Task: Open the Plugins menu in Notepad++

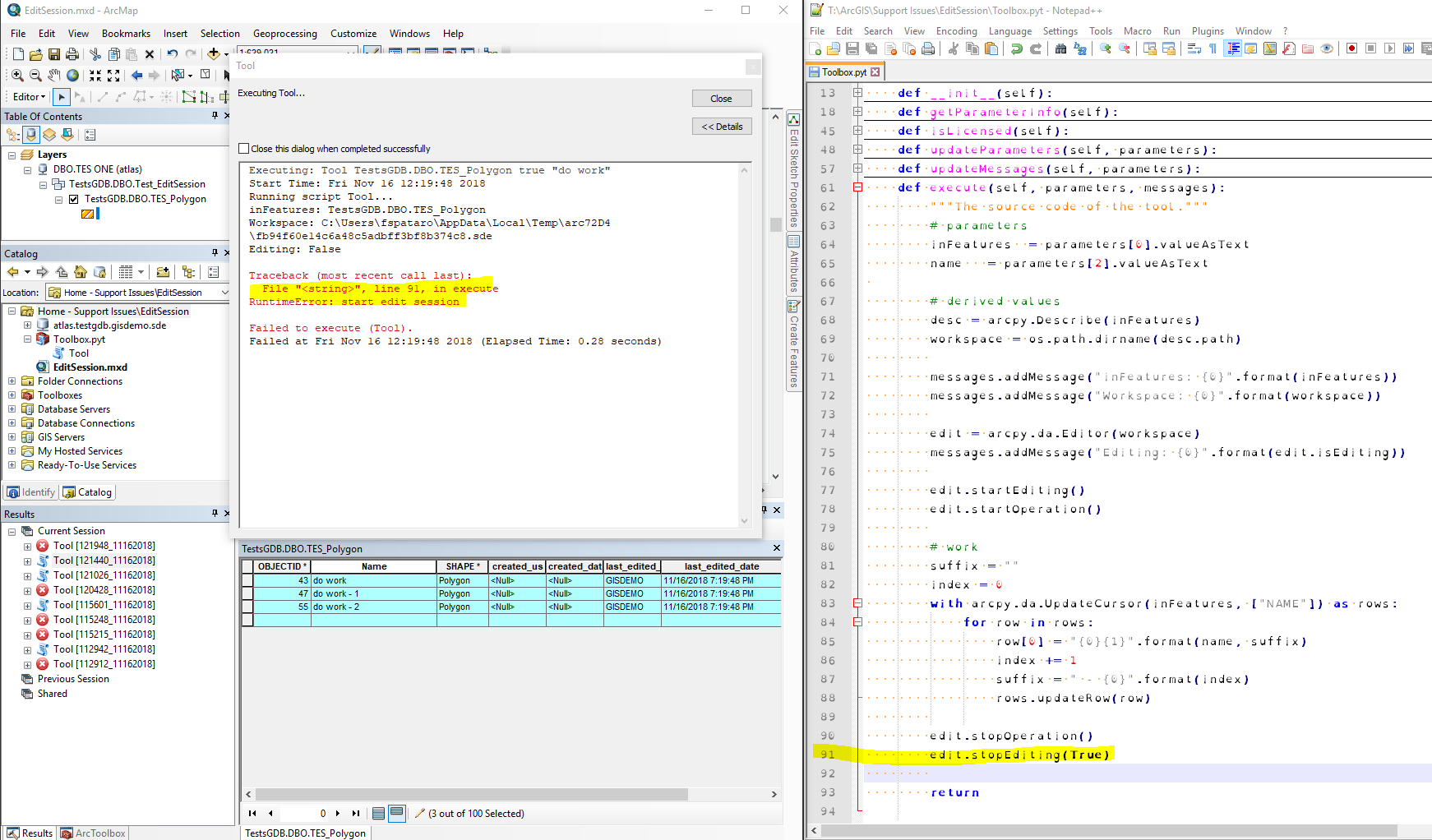Action: coord(1208,31)
